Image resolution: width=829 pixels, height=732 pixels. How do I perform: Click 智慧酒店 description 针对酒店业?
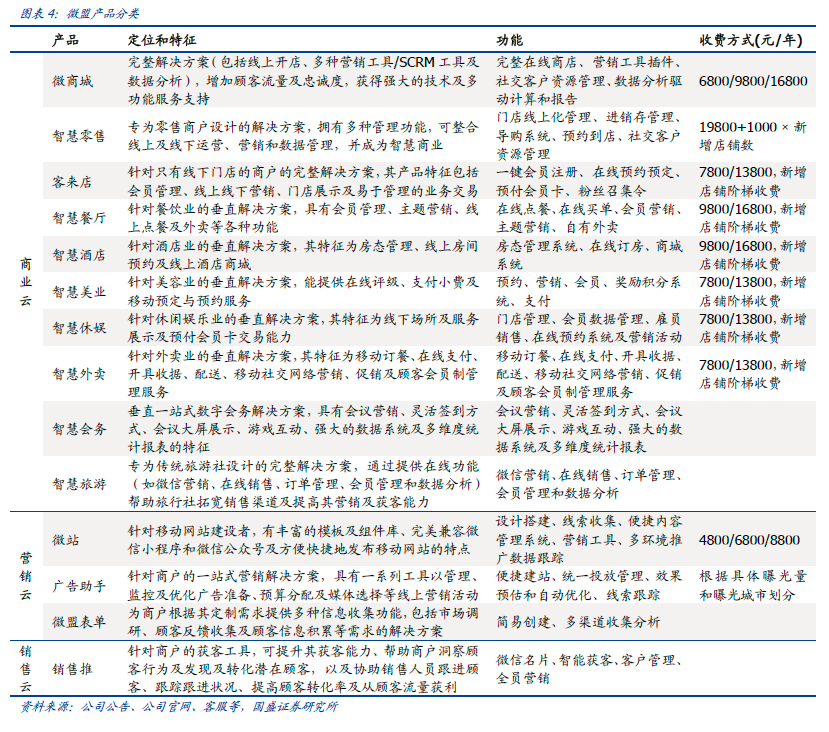[x=303, y=255]
